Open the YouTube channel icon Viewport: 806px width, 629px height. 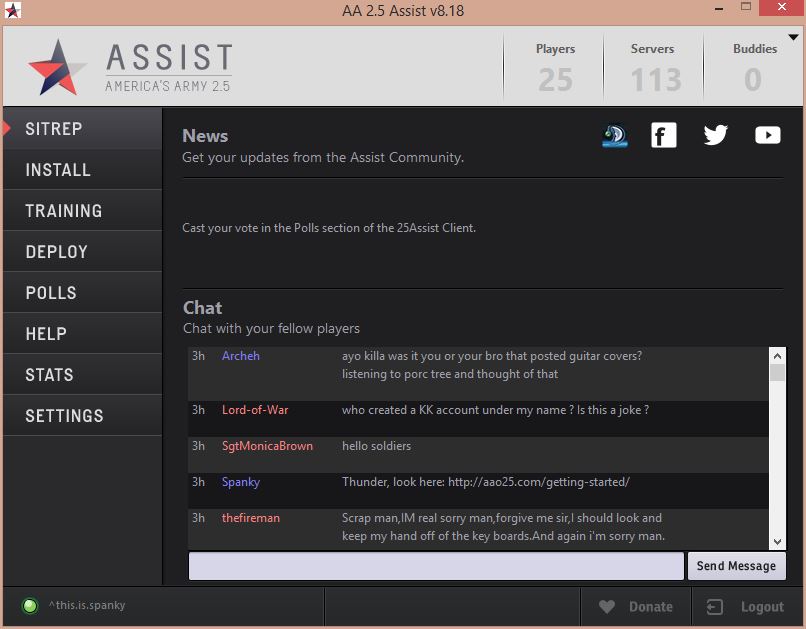[x=767, y=135]
